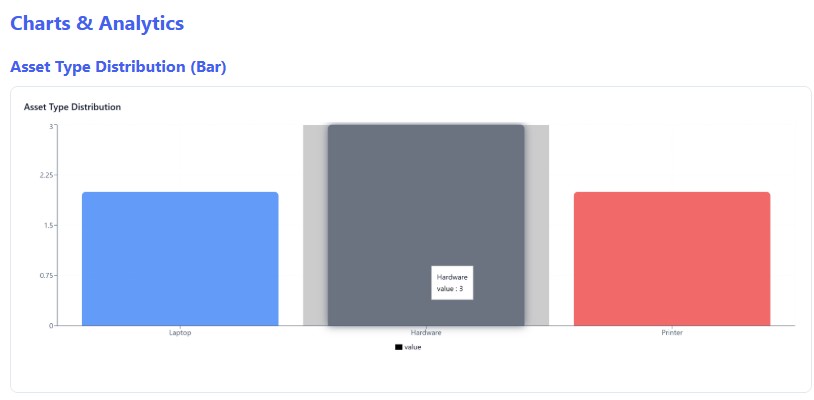Click the "value" legend label
The width and height of the screenshot is (814, 400).
pos(413,347)
